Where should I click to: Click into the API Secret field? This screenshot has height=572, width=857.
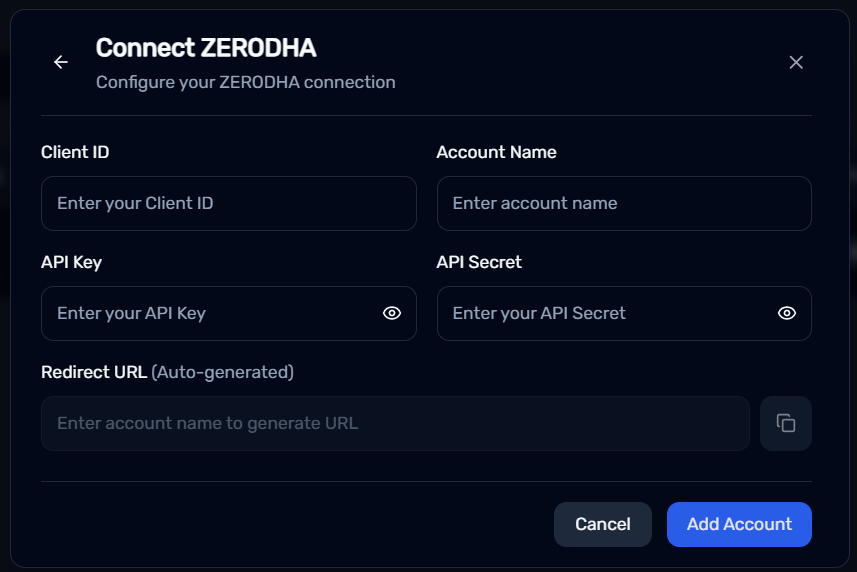624,314
